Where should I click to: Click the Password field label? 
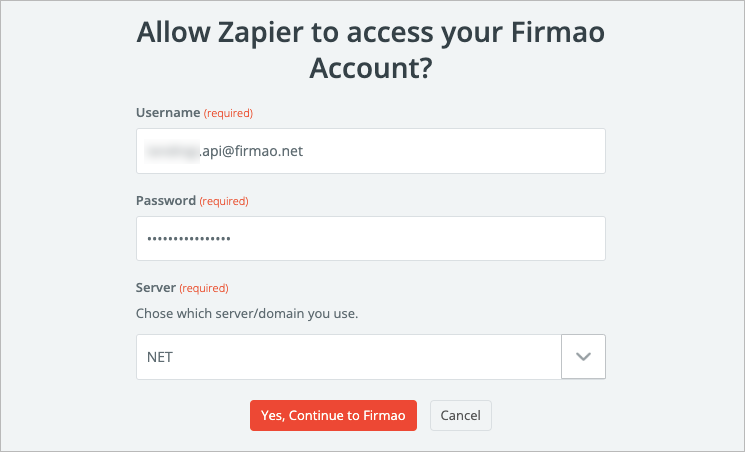166,201
